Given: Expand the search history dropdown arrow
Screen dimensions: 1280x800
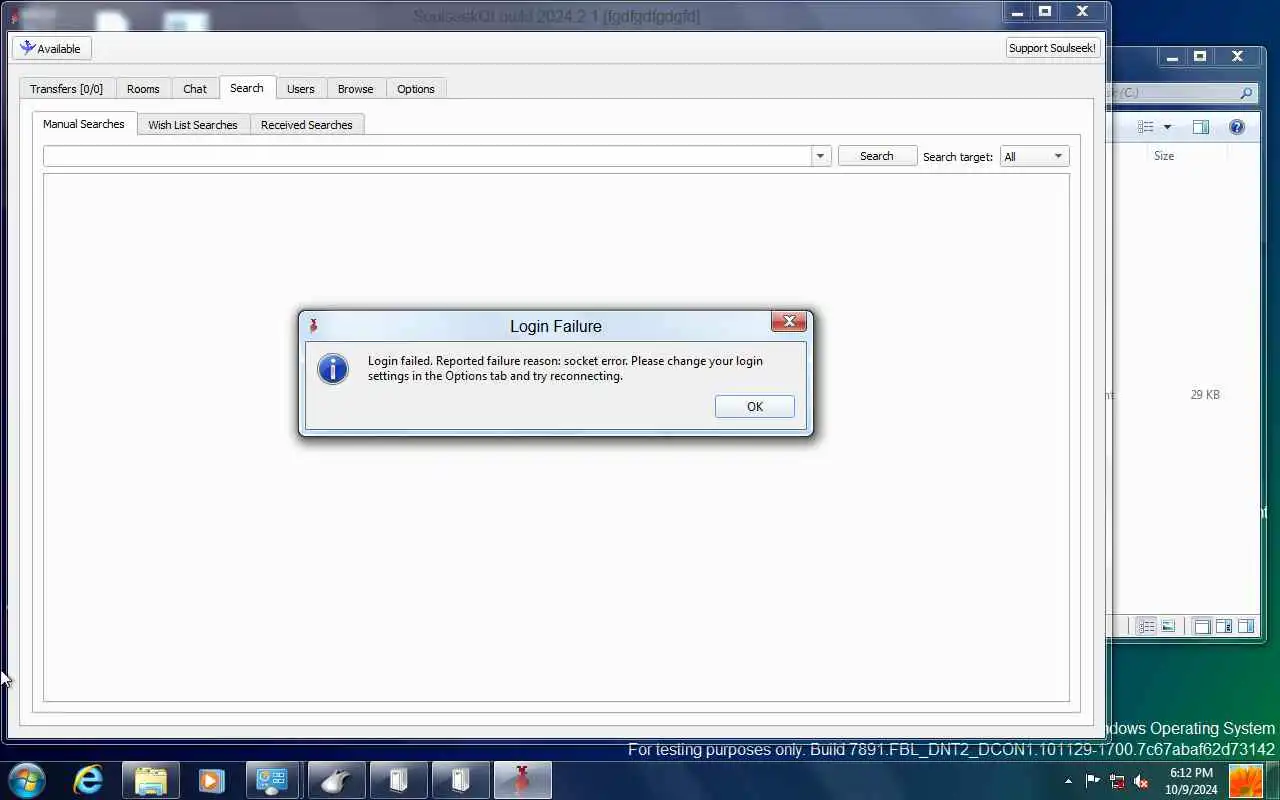Looking at the screenshot, I should [x=821, y=156].
